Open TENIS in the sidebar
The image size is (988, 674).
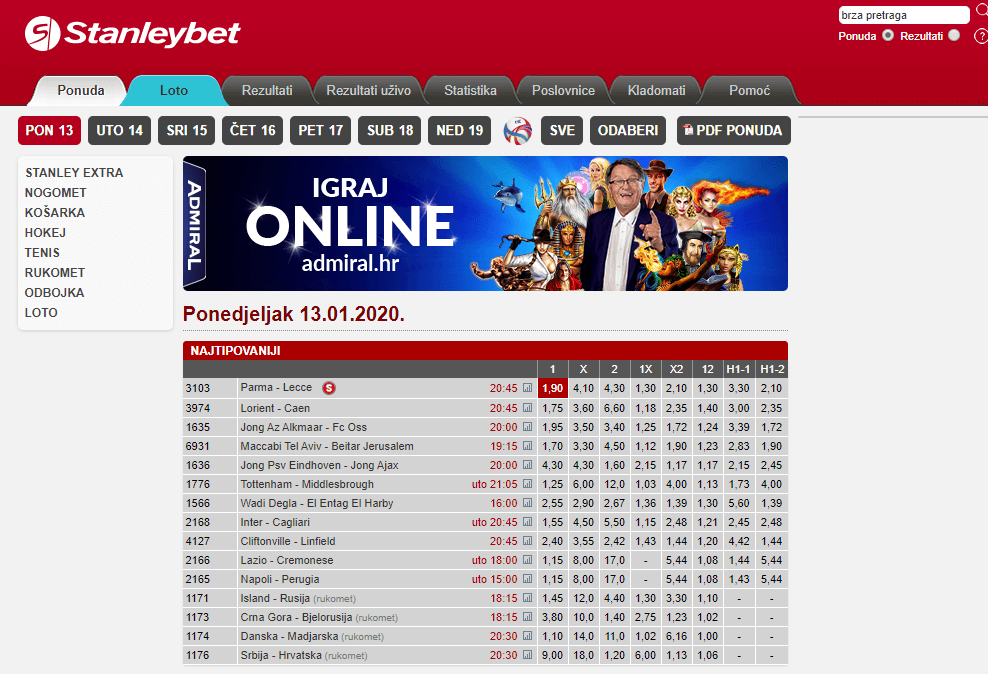point(42,253)
